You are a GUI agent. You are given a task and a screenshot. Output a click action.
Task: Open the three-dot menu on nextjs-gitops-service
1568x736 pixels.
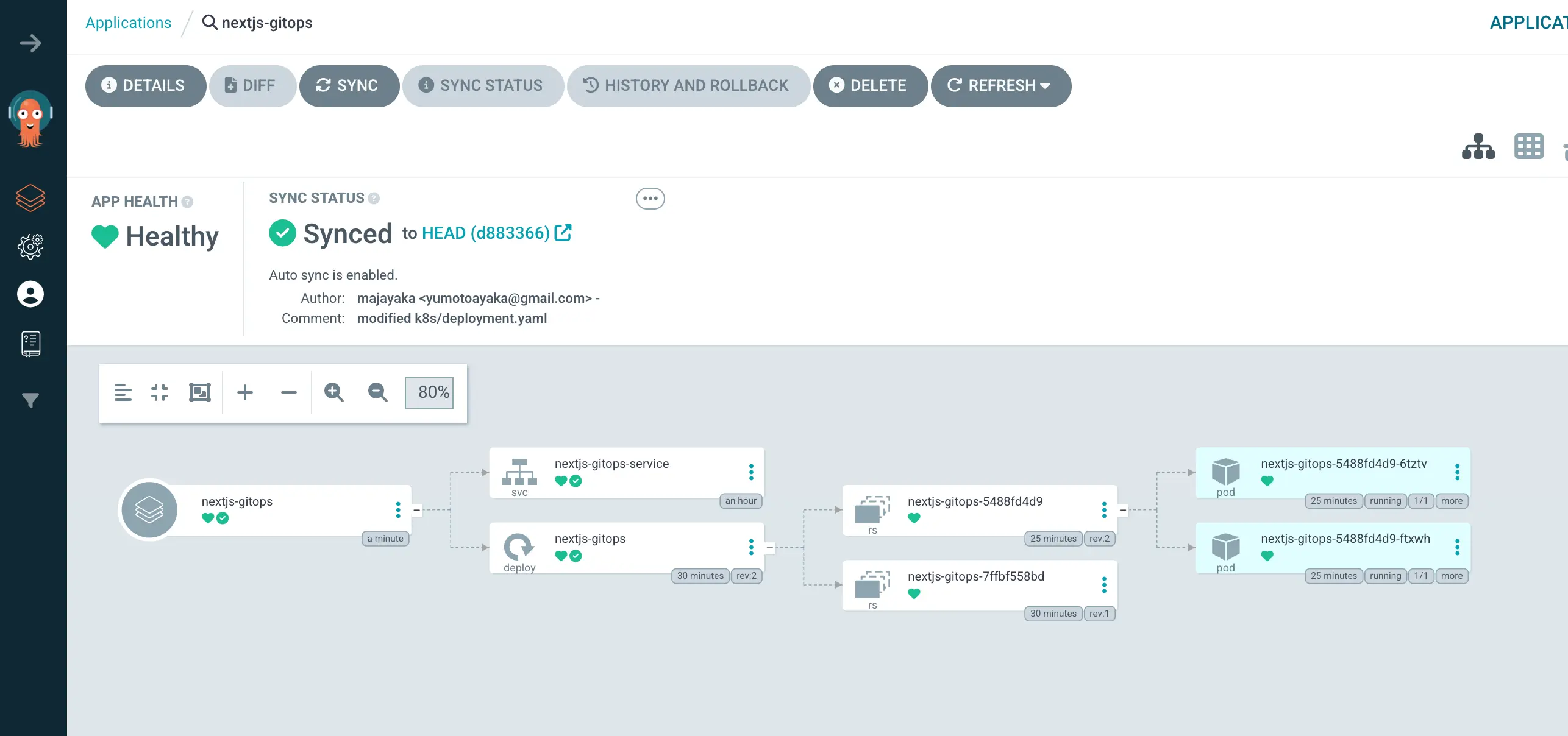click(751, 472)
